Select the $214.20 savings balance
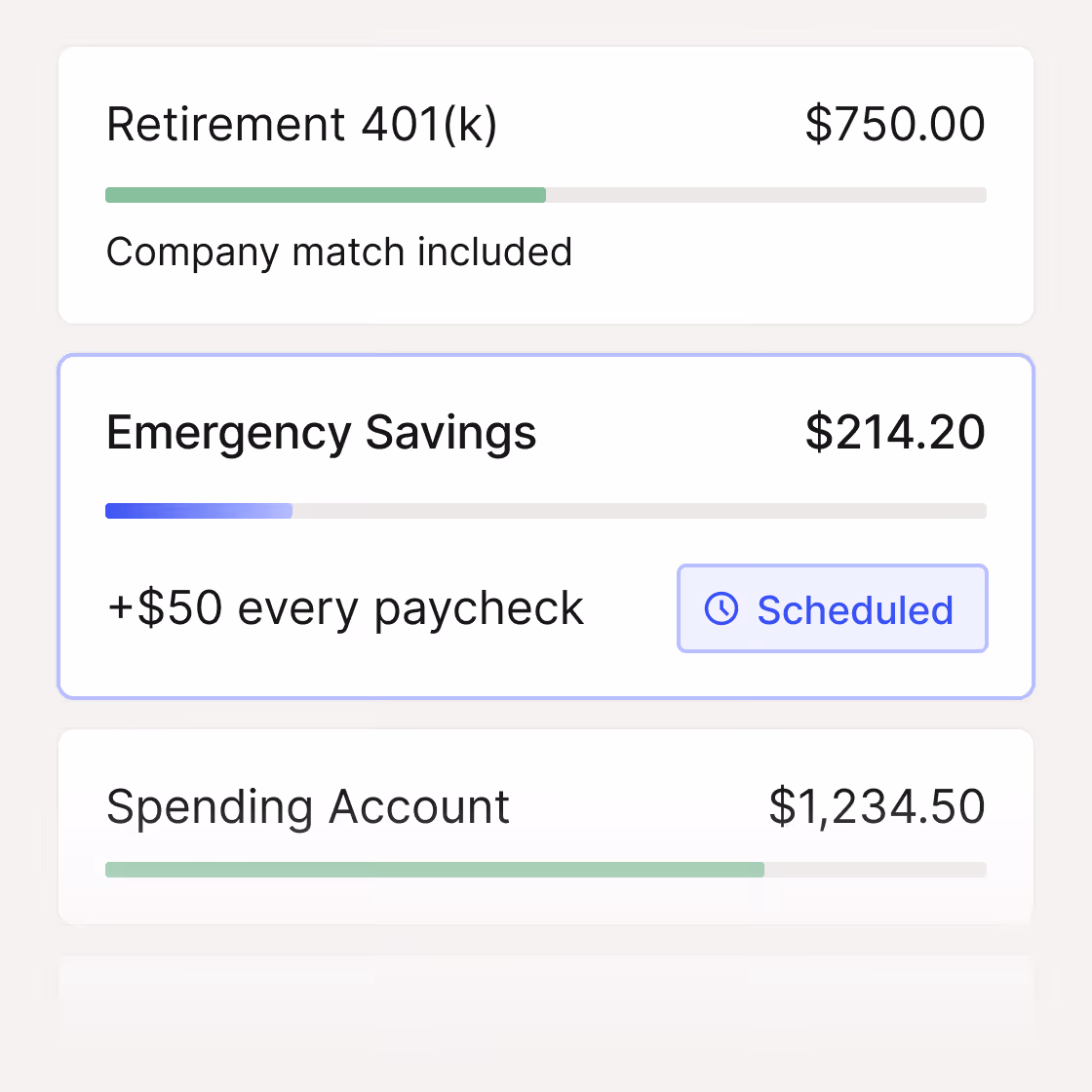The image size is (1092, 1092). 895,432
